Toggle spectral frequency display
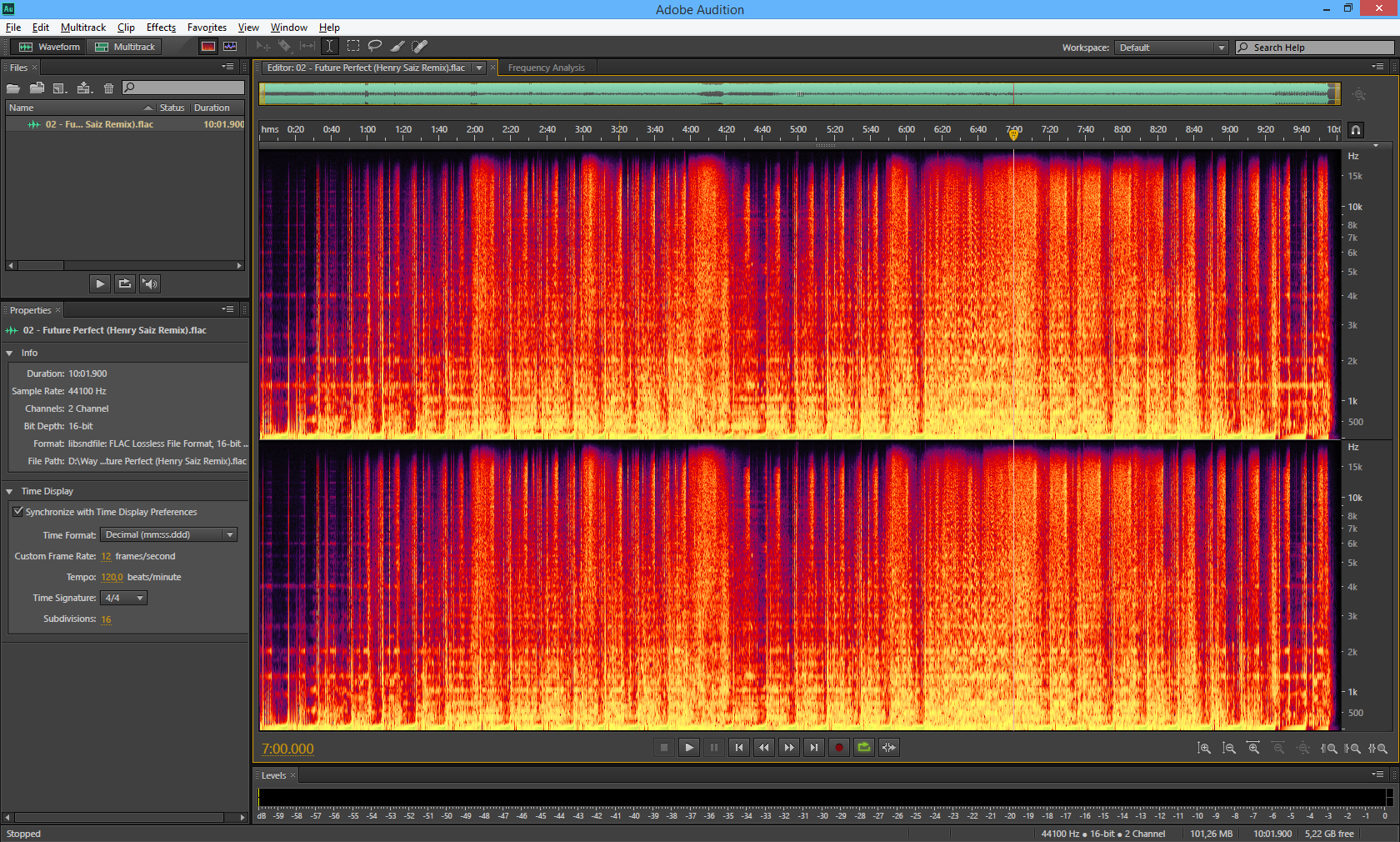The width and height of the screenshot is (1400, 842). (208, 47)
